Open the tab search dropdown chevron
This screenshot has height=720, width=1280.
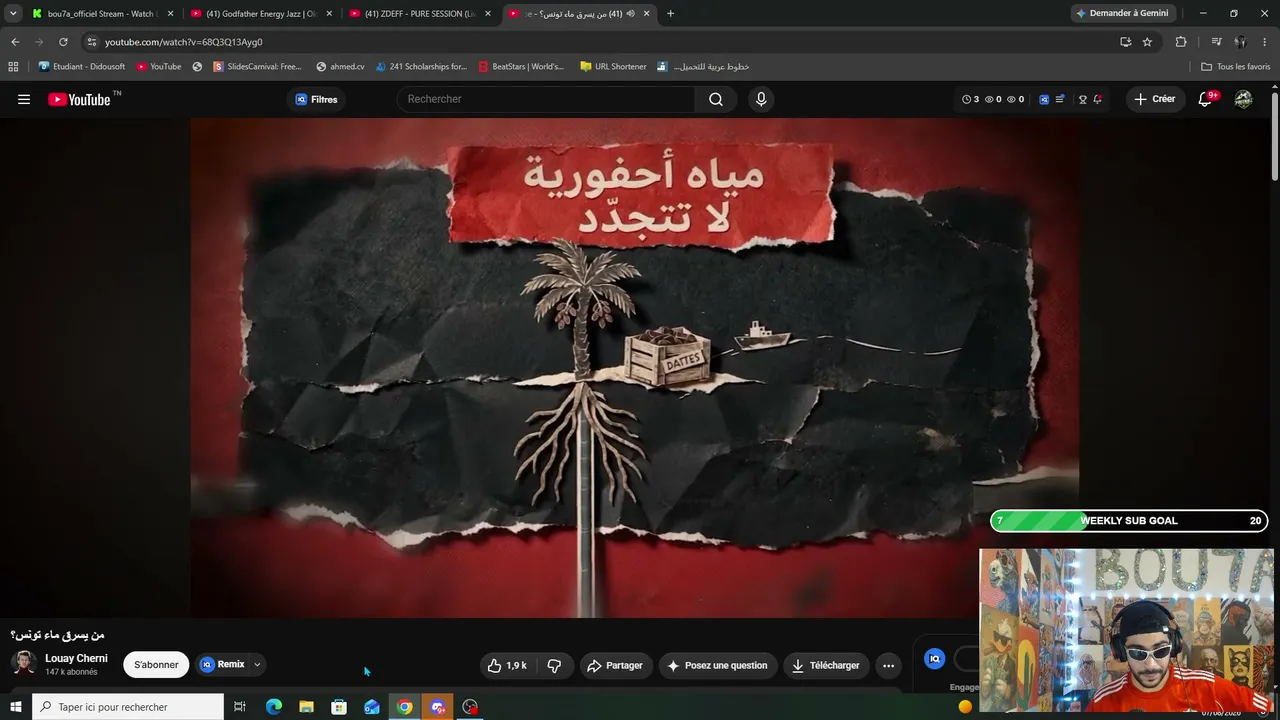[x=13, y=14]
